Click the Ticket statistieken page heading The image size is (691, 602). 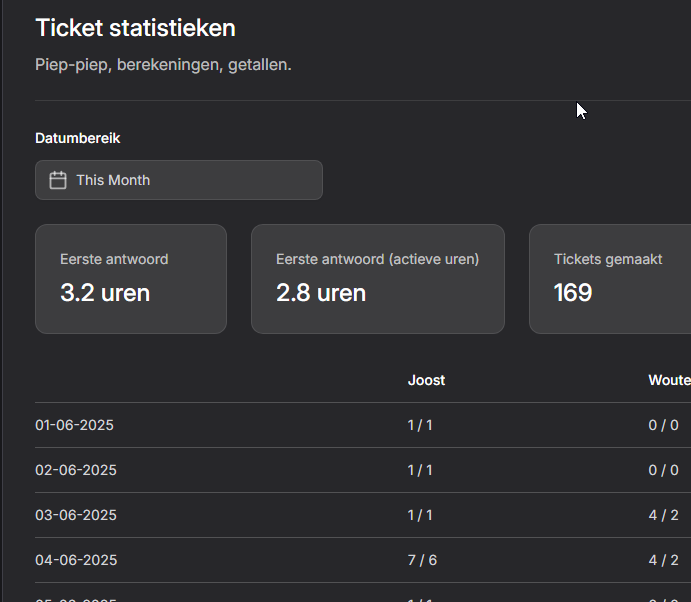(x=135, y=28)
